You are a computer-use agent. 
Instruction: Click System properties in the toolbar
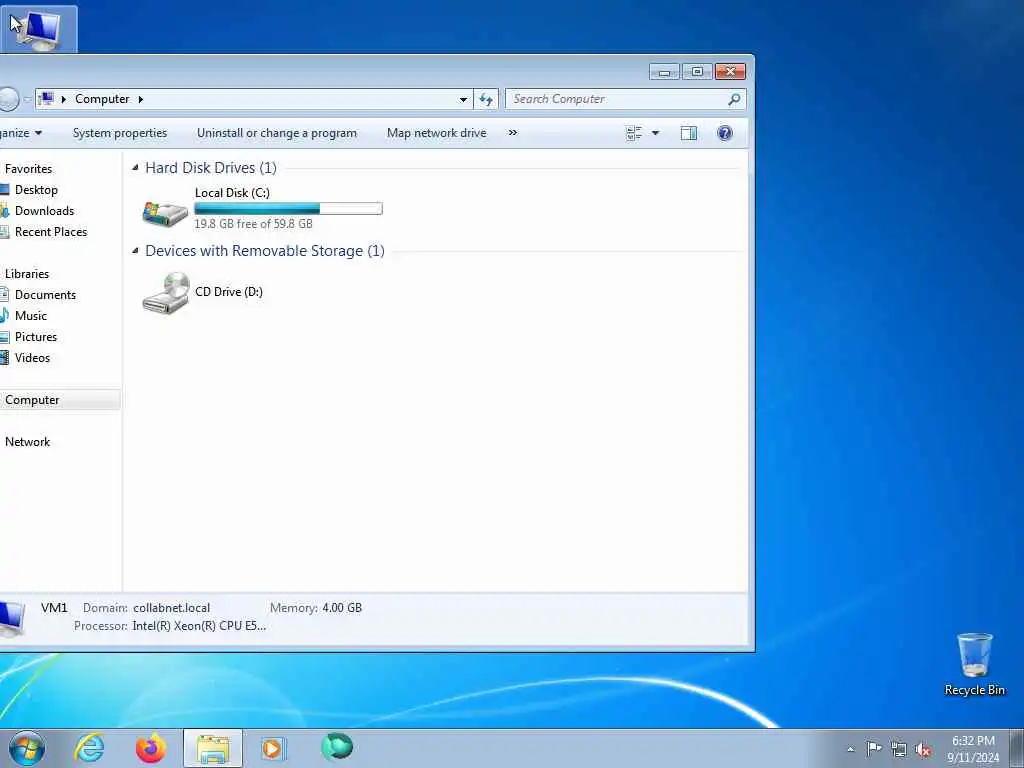tap(120, 133)
